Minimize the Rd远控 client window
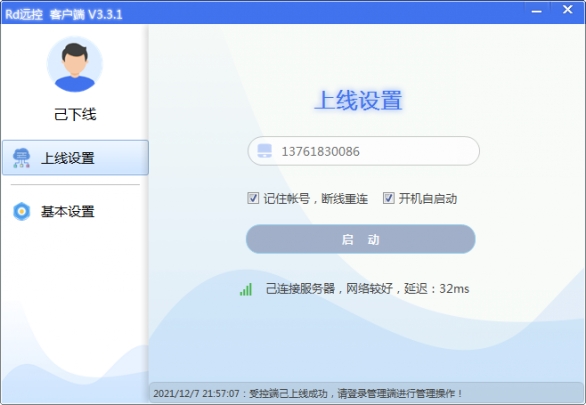 pos(537,11)
